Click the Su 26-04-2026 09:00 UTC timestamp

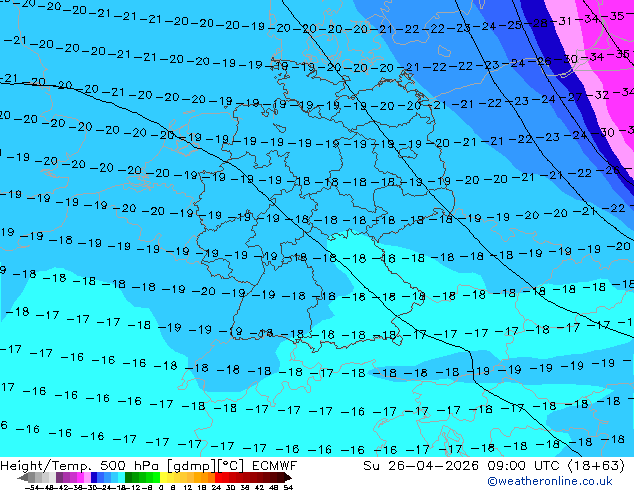point(494,466)
